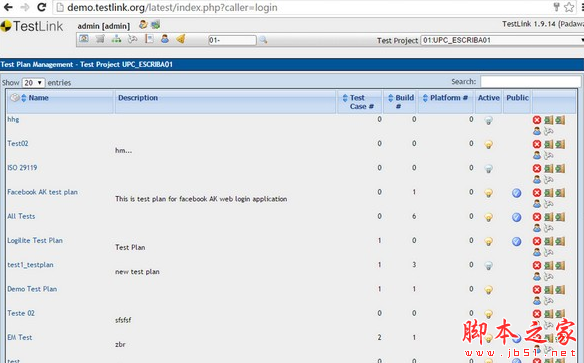Click the table icon left of Name header

click(15, 98)
